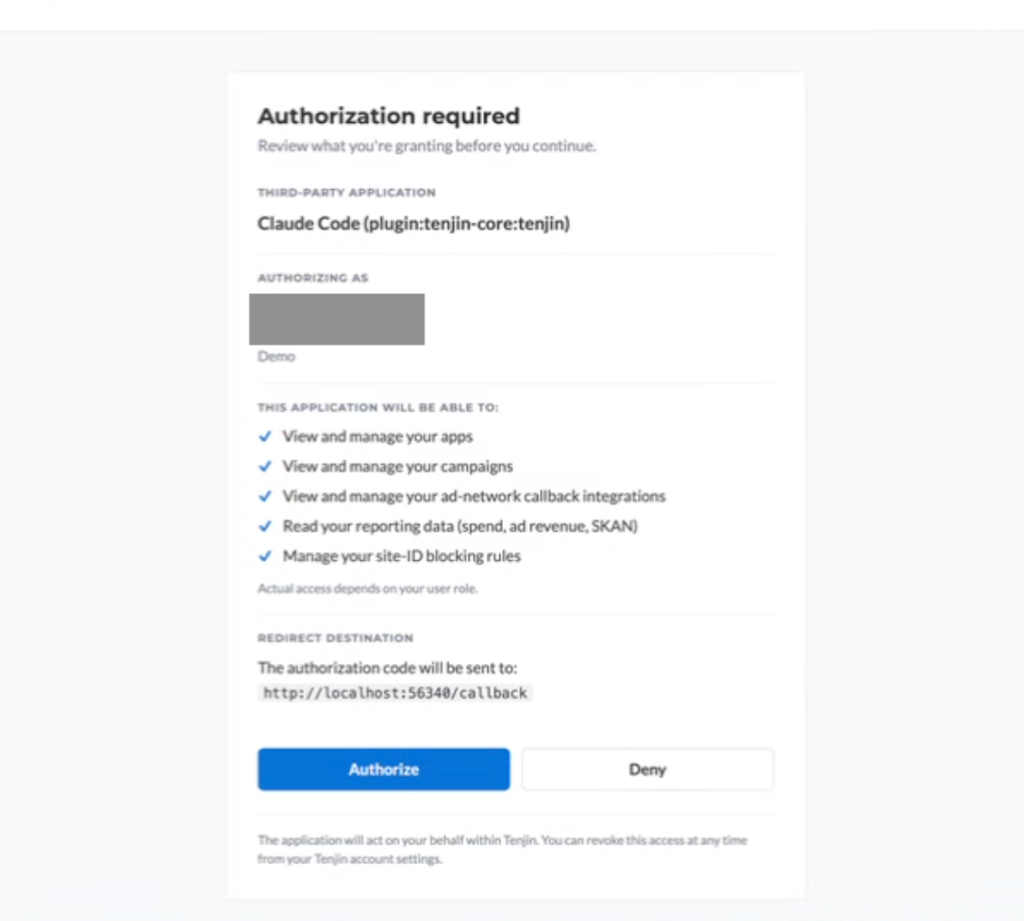Click the Authorization required heading
1024x921 pixels.
(x=389, y=116)
